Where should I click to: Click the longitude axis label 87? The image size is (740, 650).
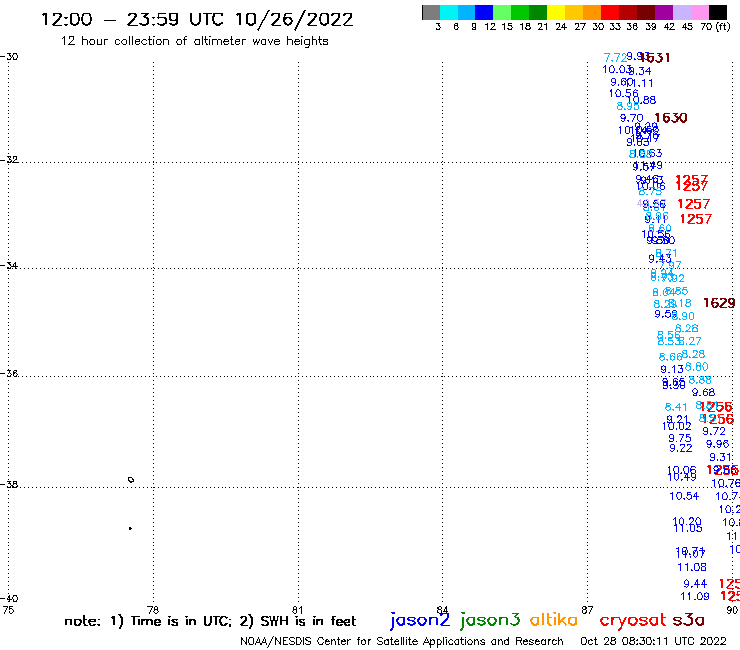click(587, 610)
